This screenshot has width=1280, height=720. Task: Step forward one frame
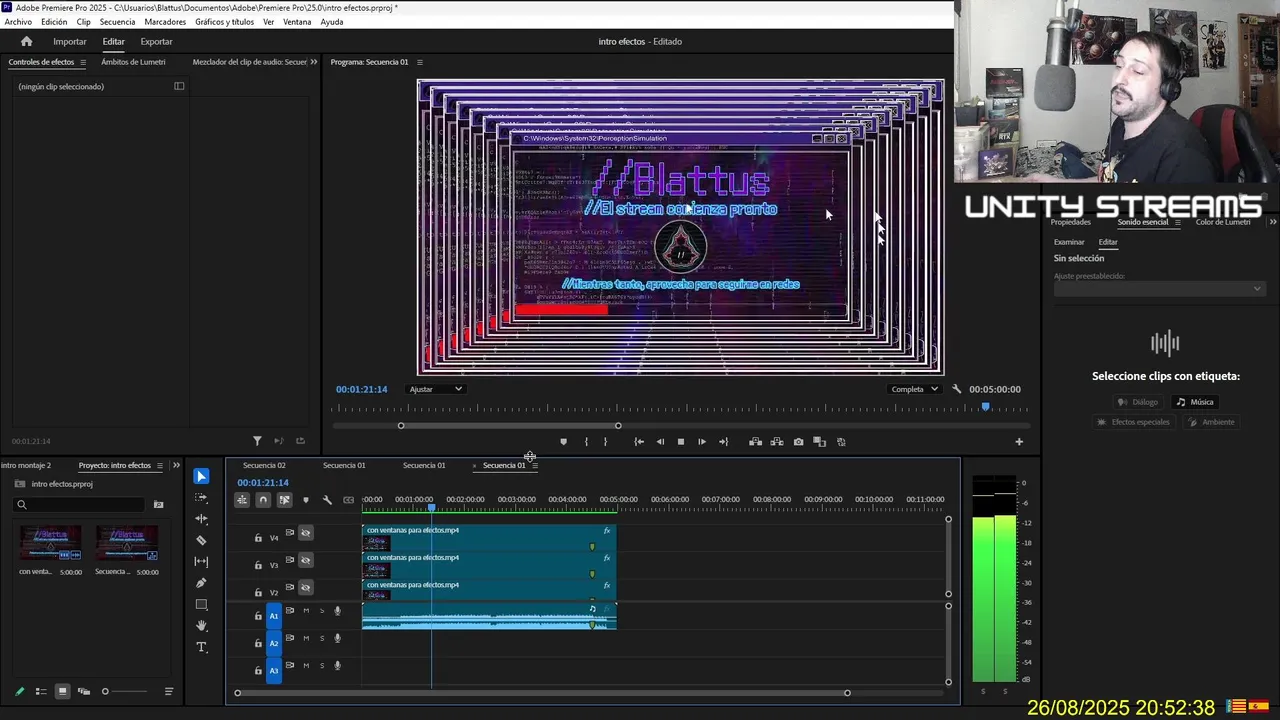click(x=702, y=441)
